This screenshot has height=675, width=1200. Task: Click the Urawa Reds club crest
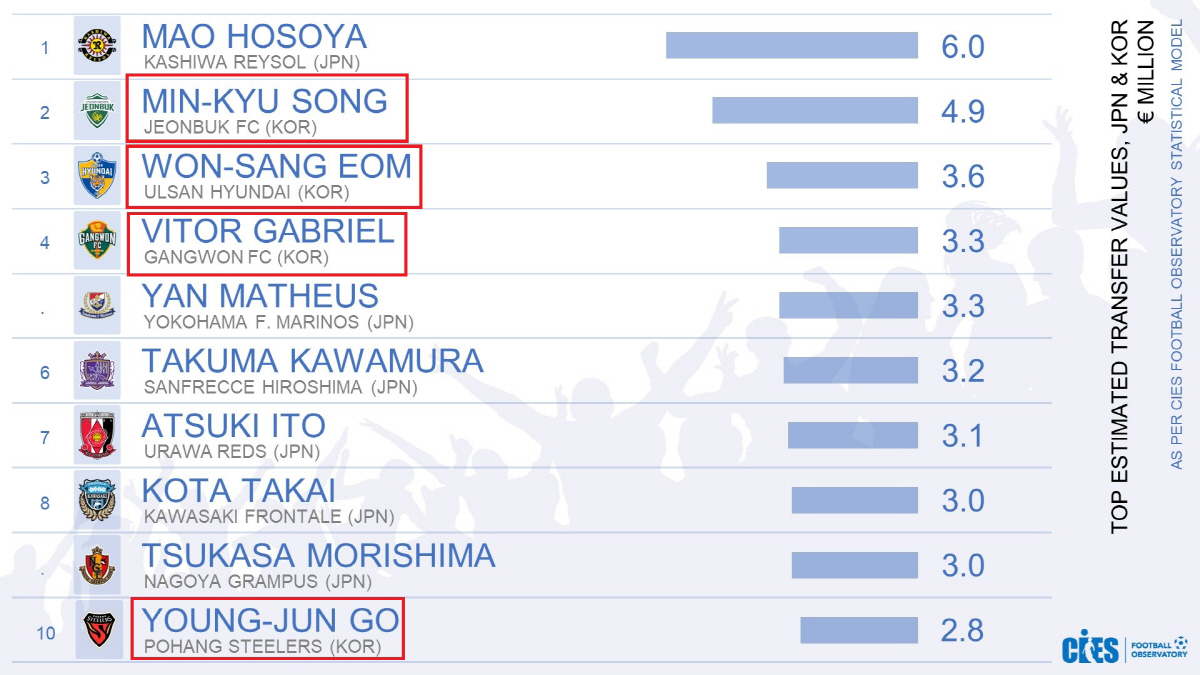coord(97,436)
